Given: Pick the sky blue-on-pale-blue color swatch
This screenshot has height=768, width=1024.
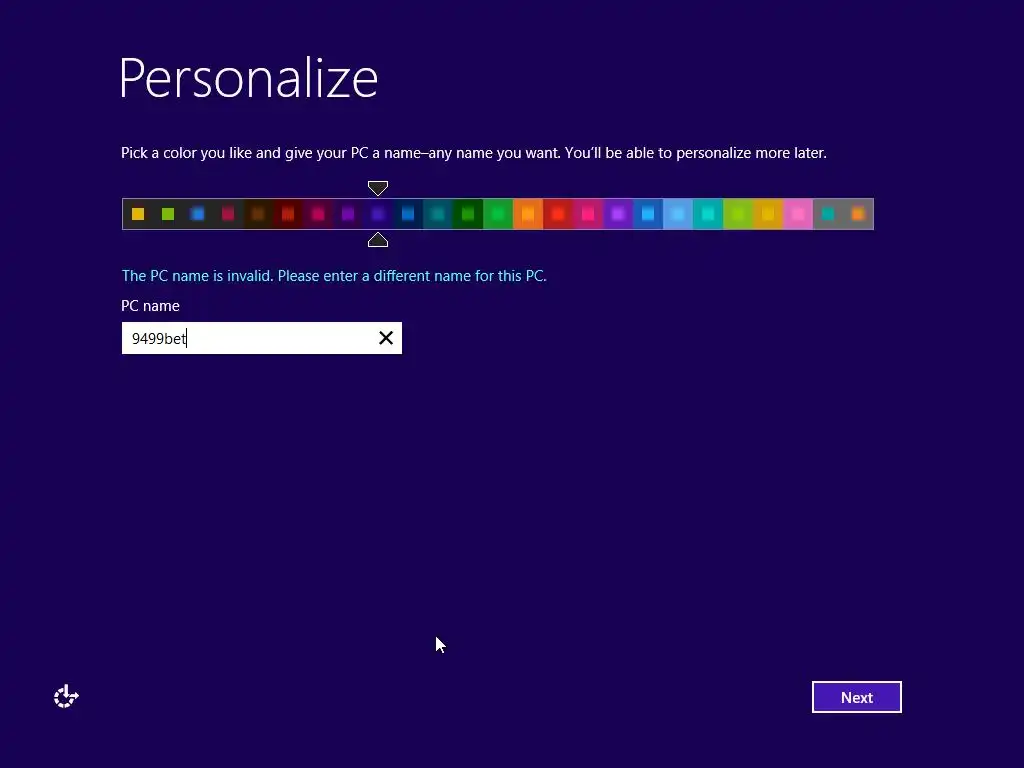Looking at the screenshot, I should (x=678, y=214).
